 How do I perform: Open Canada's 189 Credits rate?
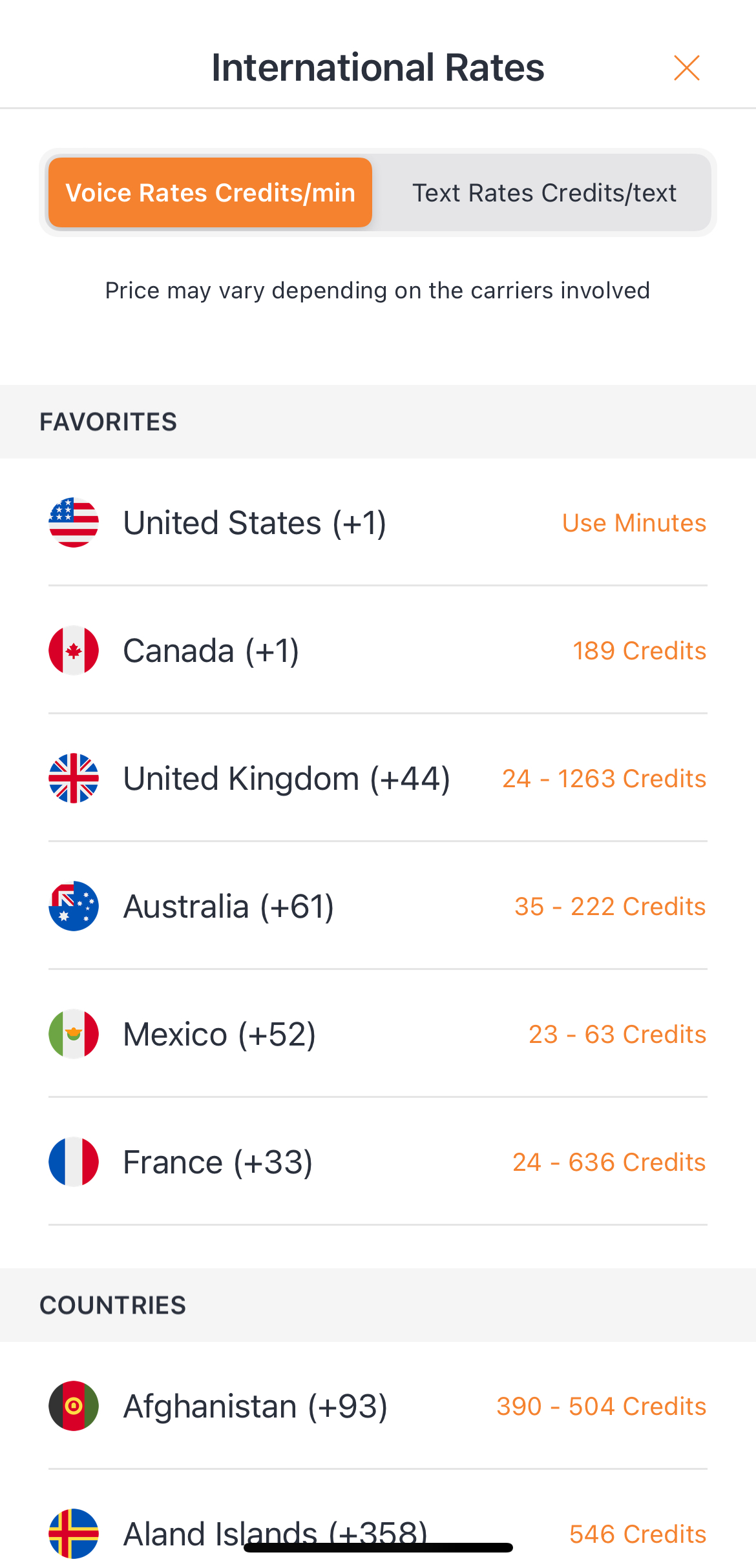(x=639, y=651)
